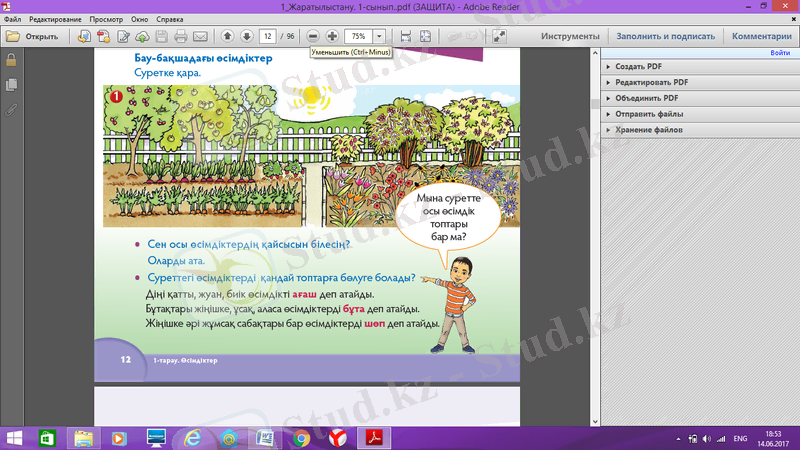Click the email envelope toolbar icon

coord(200,37)
